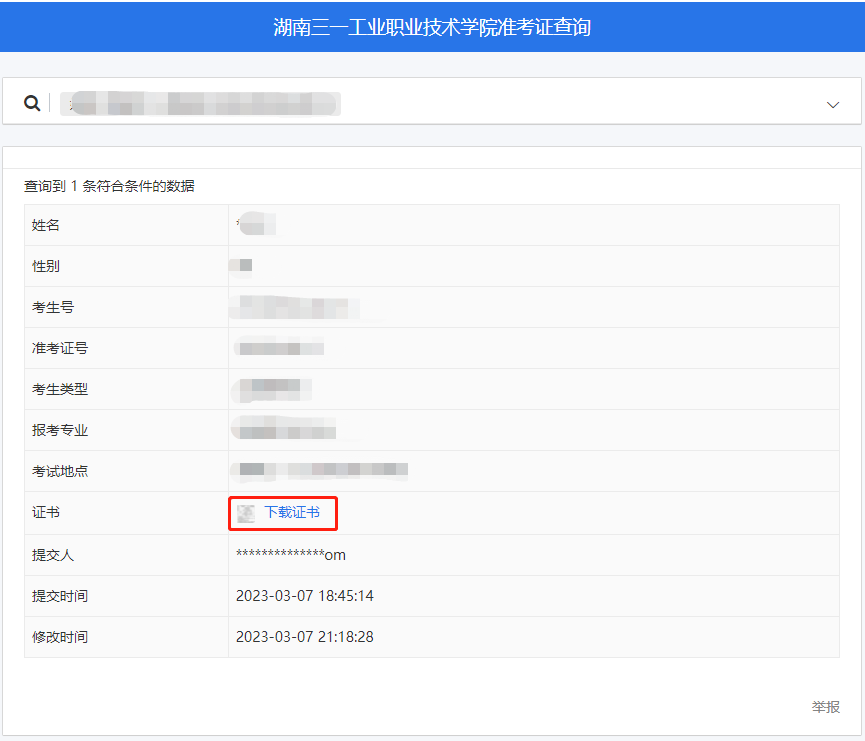Viewport: 865px width, 741px height.
Task: Click the 考生号 row label
Action: pos(53,307)
